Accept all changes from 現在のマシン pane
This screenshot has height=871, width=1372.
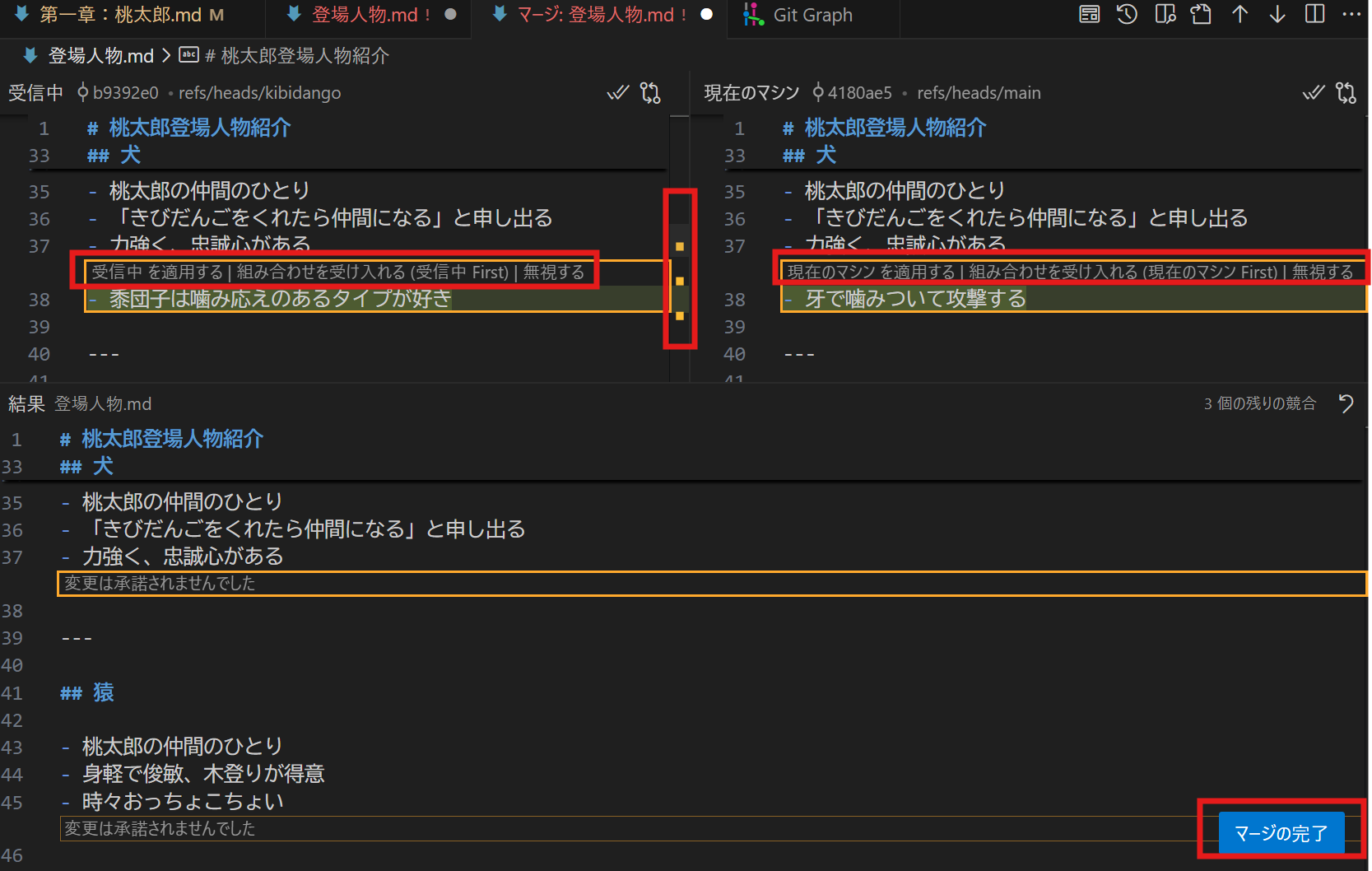click(x=1314, y=93)
